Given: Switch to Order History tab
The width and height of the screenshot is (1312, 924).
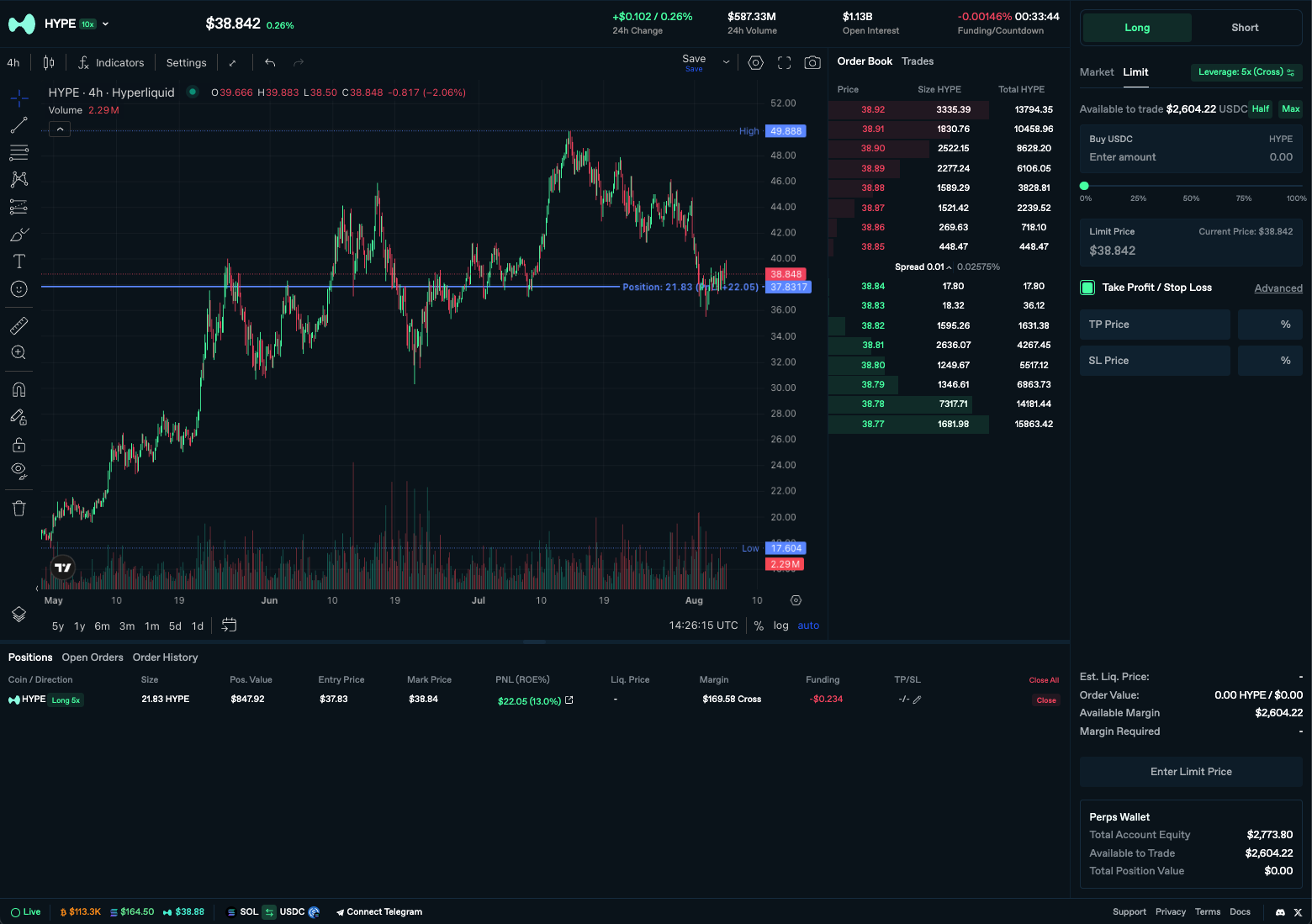Looking at the screenshot, I should 165,657.
